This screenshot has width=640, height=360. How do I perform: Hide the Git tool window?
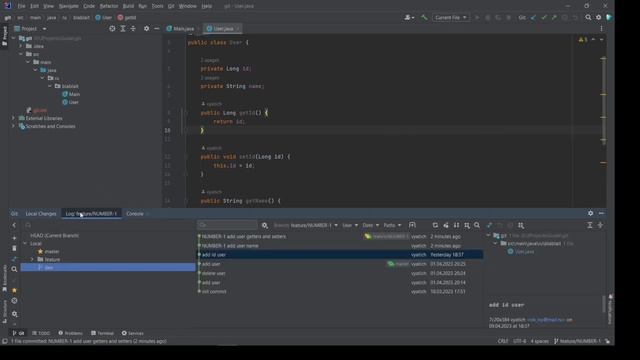coord(601,213)
